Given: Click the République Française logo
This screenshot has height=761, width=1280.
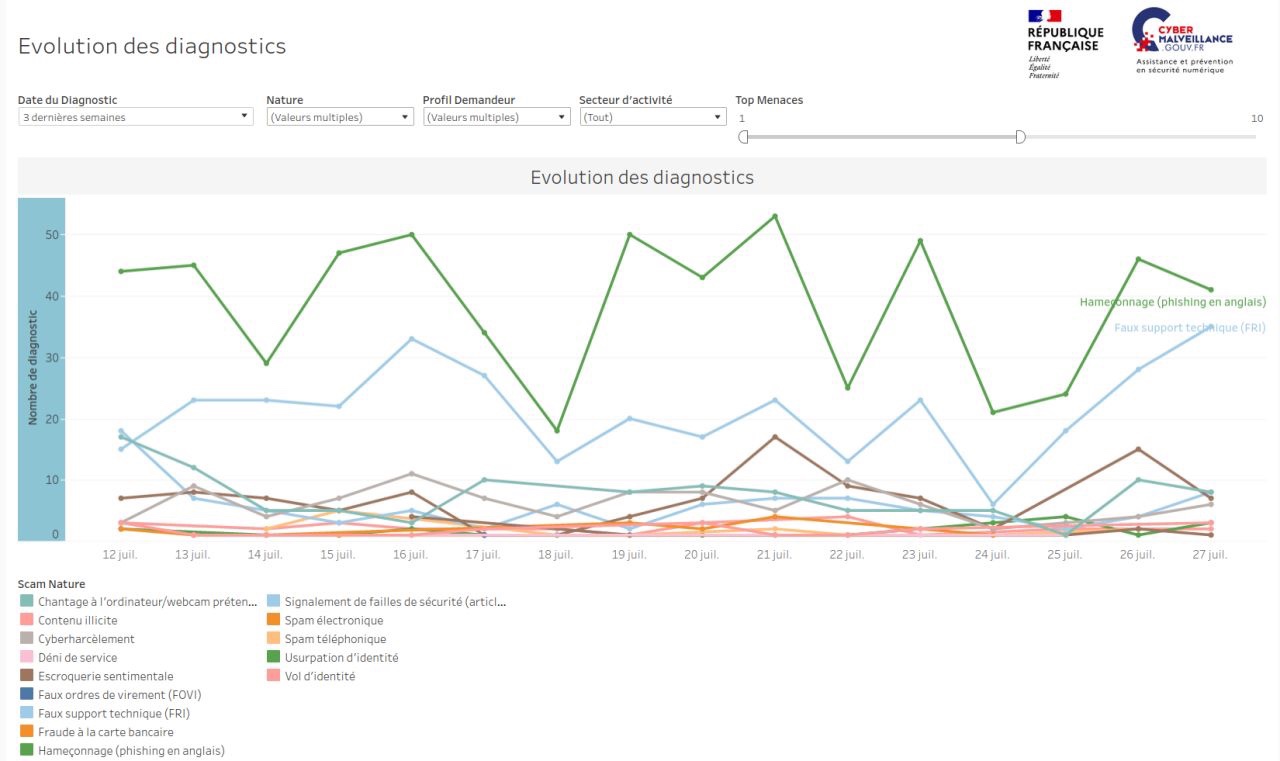Looking at the screenshot, I should tap(1062, 43).
